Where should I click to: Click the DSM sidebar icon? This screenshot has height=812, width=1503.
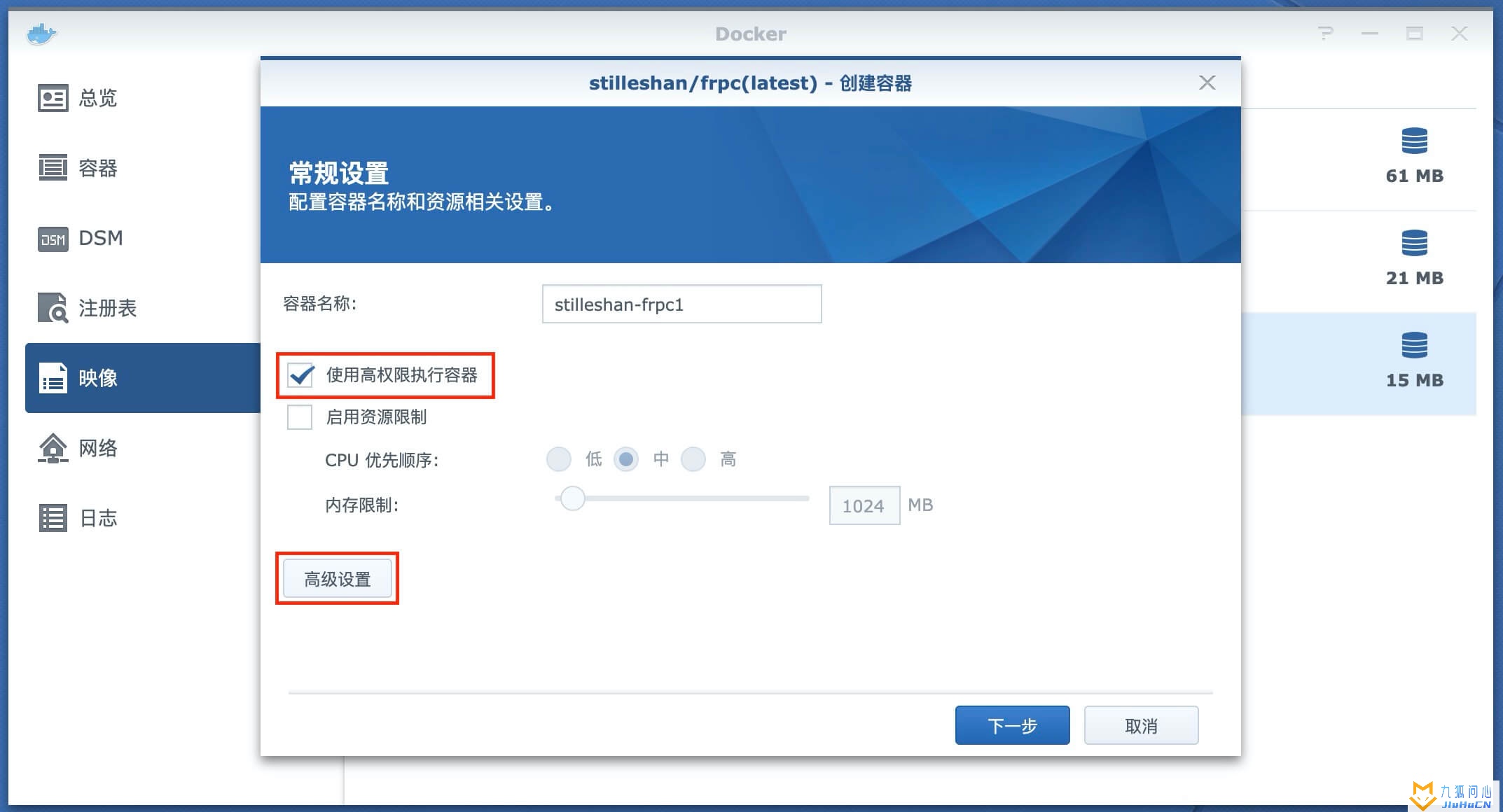coord(51,238)
